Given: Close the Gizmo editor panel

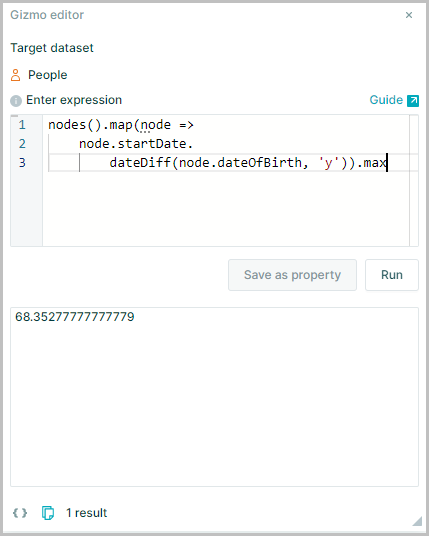Looking at the screenshot, I should 408,15.
